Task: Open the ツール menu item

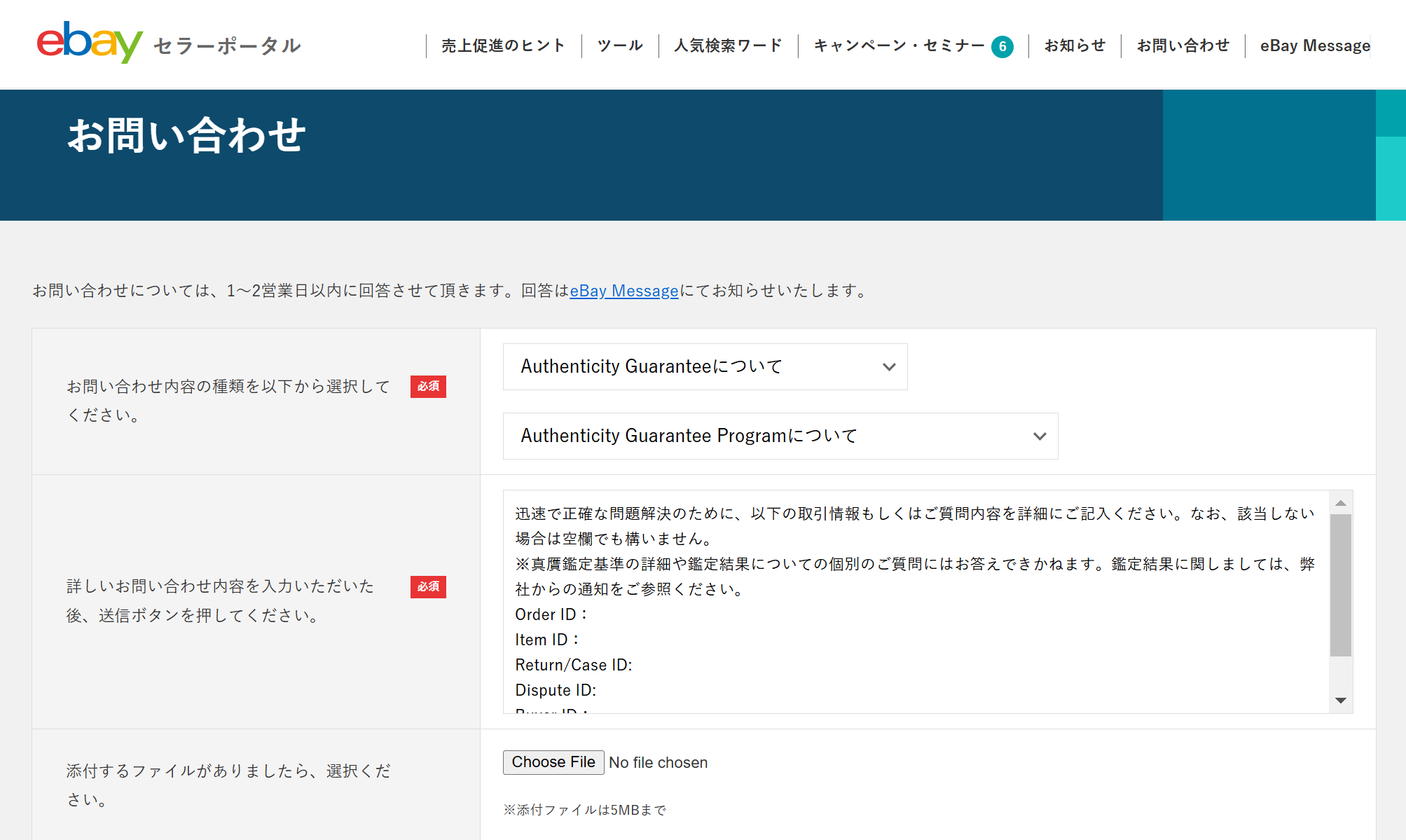Action: pyautogui.click(x=620, y=46)
